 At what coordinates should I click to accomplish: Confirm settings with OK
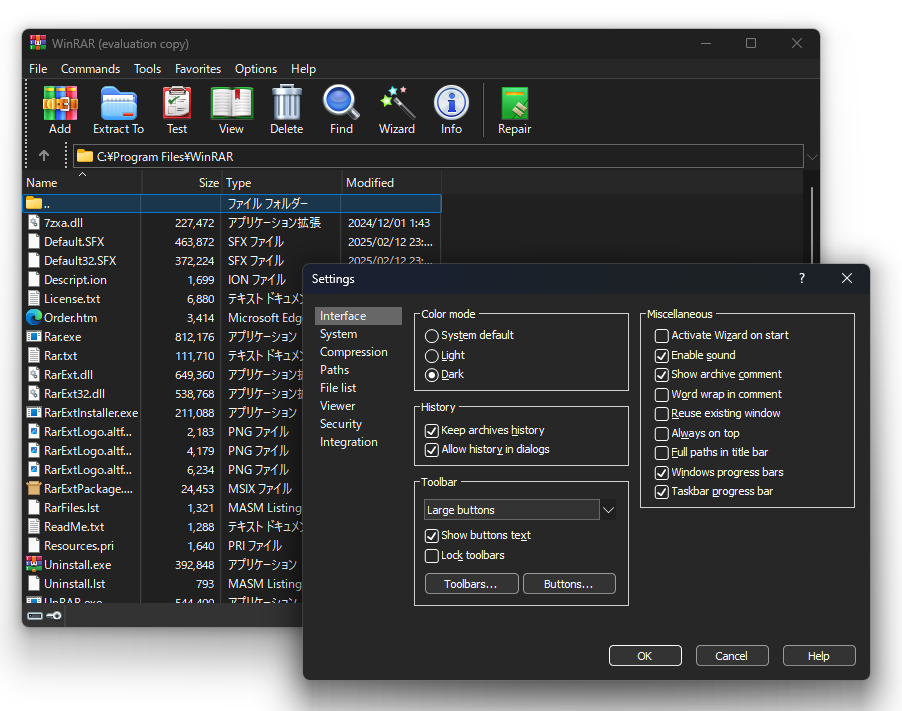(645, 656)
